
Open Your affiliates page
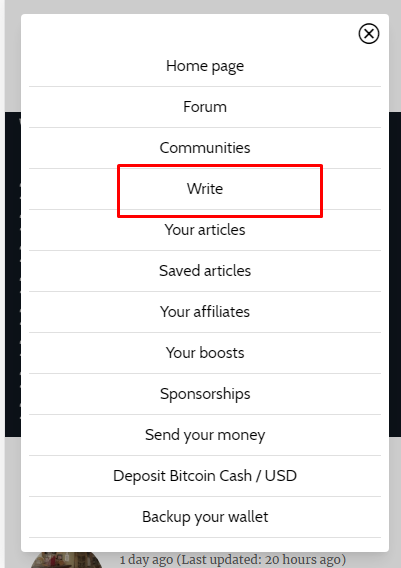pyautogui.click(x=205, y=312)
